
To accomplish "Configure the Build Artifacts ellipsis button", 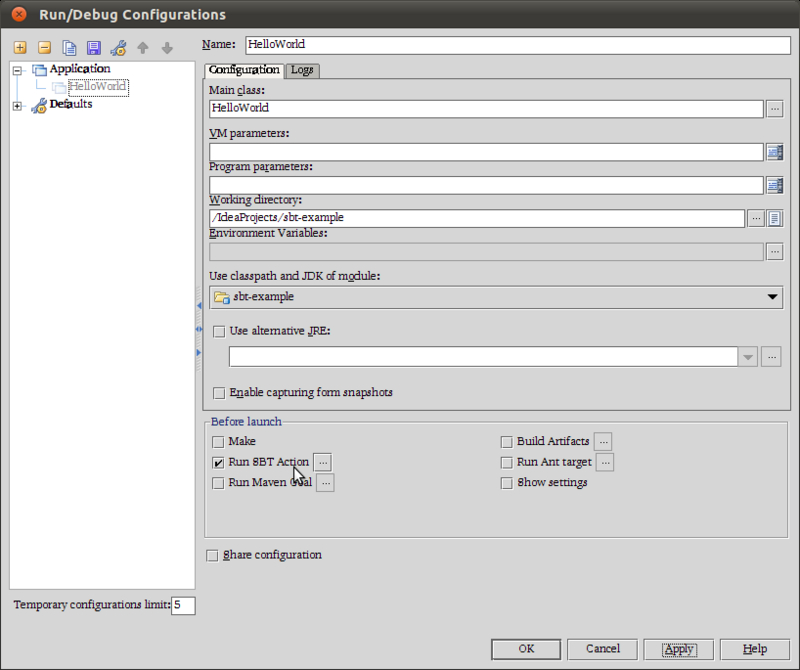I will point(603,442).
